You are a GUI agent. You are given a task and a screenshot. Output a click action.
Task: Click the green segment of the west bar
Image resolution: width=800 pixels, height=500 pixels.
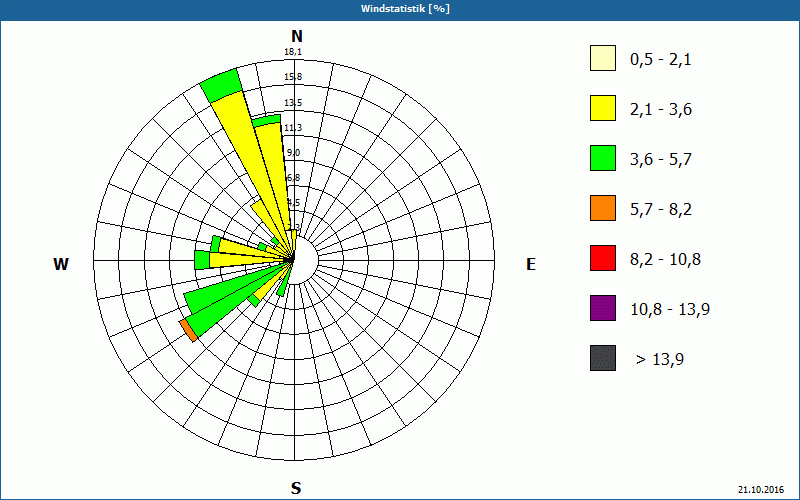click(x=202, y=260)
